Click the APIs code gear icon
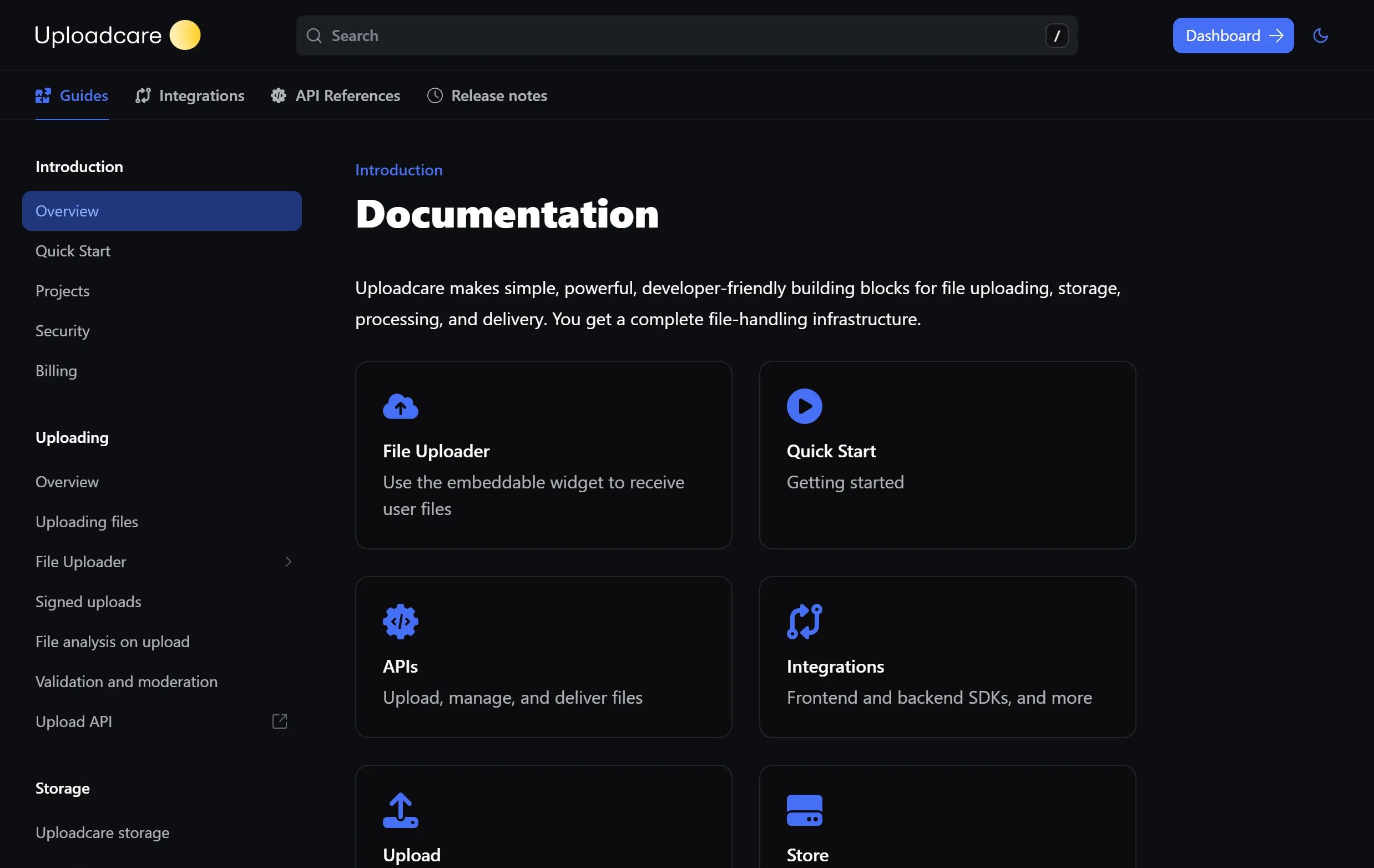 click(401, 622)
